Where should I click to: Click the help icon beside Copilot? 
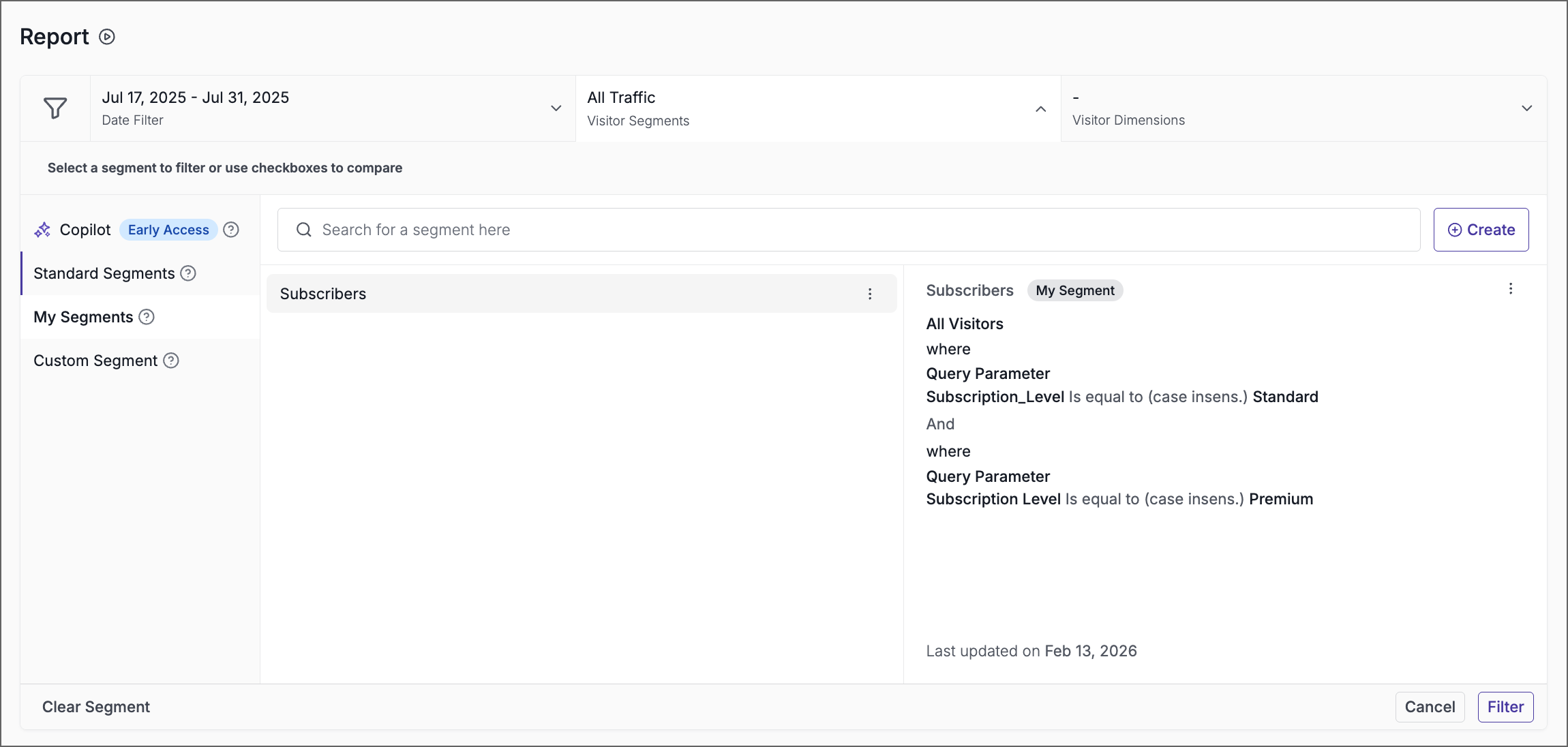tap(231, 230)
